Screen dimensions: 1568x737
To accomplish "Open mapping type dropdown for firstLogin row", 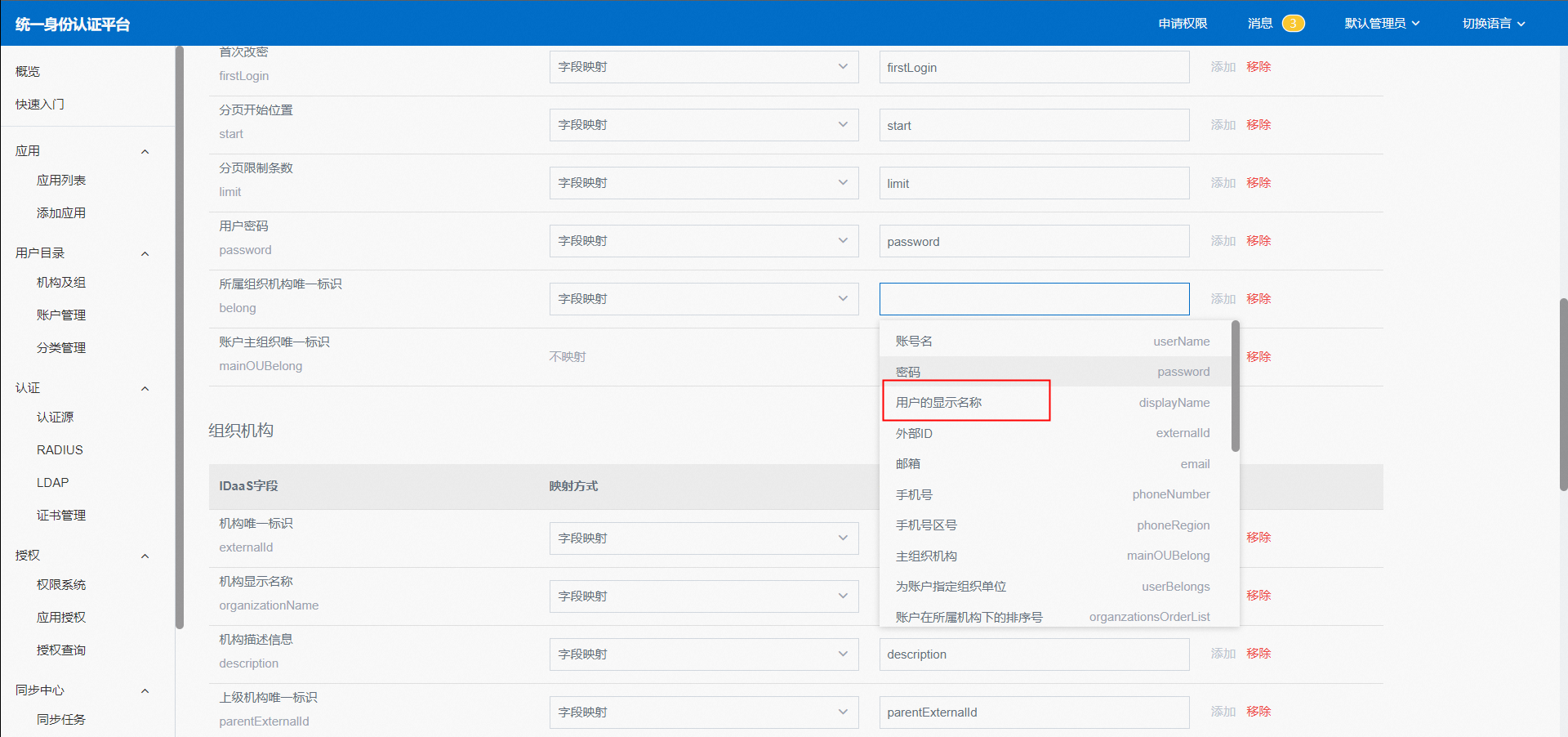I will pyautogui.click(x=703, y=67).
